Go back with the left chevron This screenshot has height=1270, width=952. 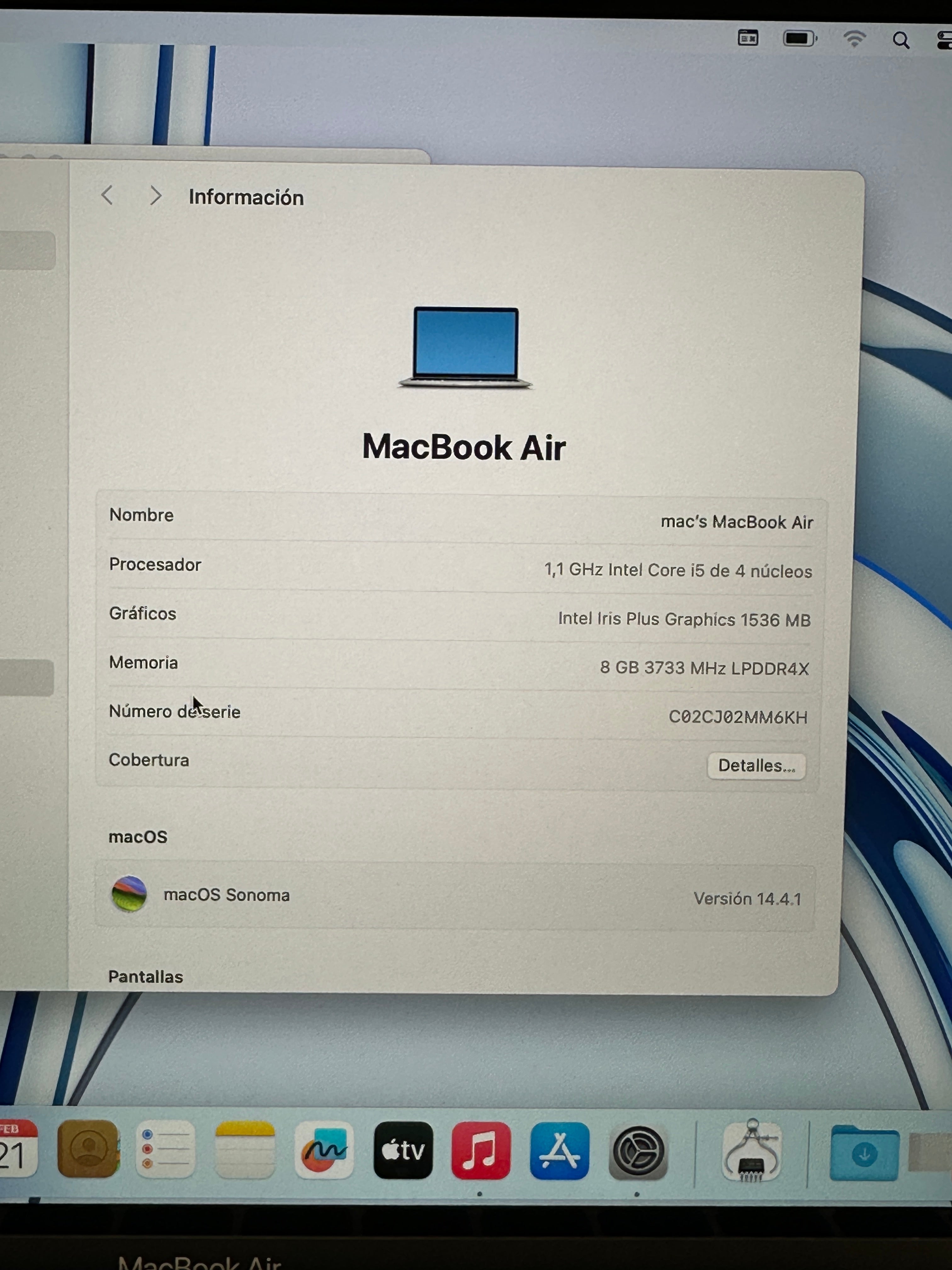click(x=107, y=195)
